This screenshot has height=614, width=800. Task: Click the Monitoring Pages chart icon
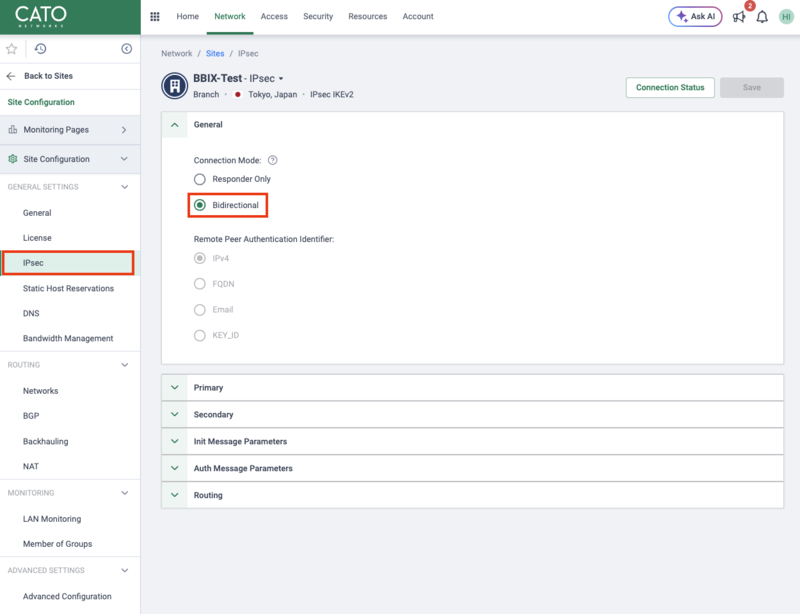coord(13,130)
